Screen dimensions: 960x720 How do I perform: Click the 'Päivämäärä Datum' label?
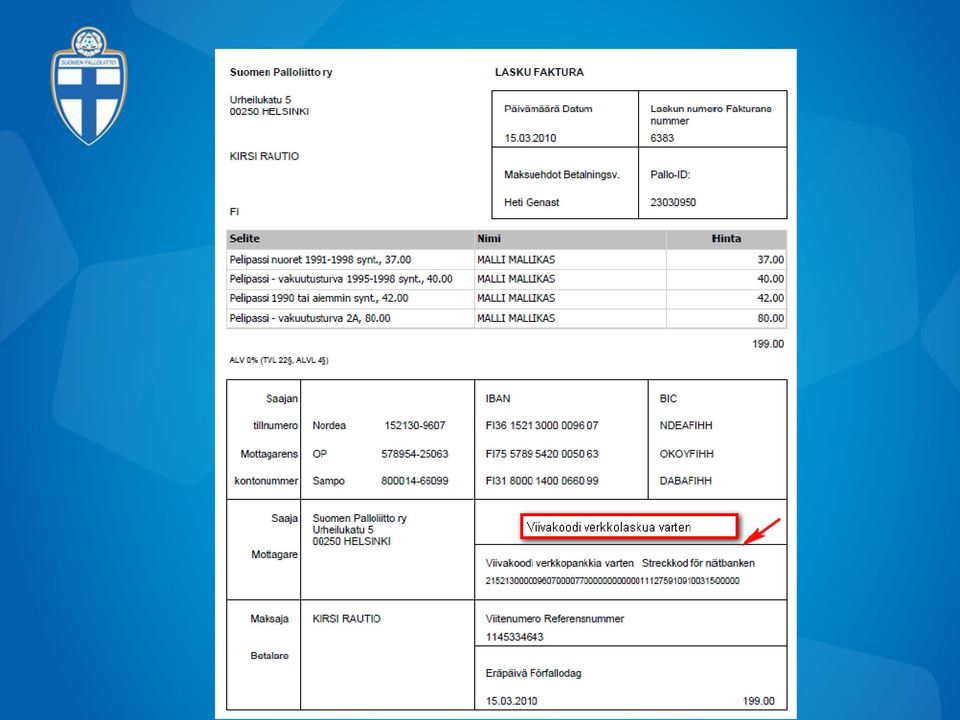click(549, 109)
